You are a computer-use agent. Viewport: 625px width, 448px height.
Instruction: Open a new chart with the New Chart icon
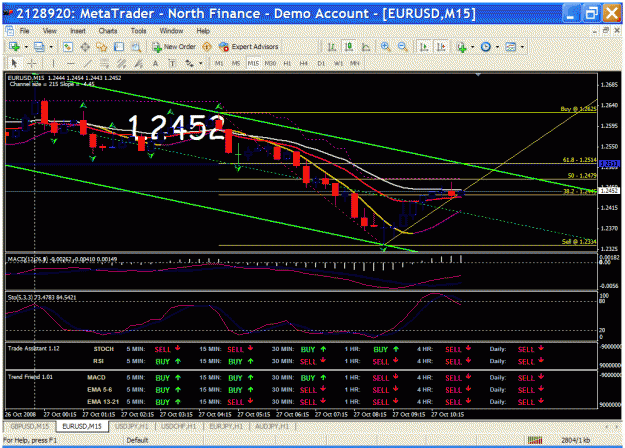[14, 47]
